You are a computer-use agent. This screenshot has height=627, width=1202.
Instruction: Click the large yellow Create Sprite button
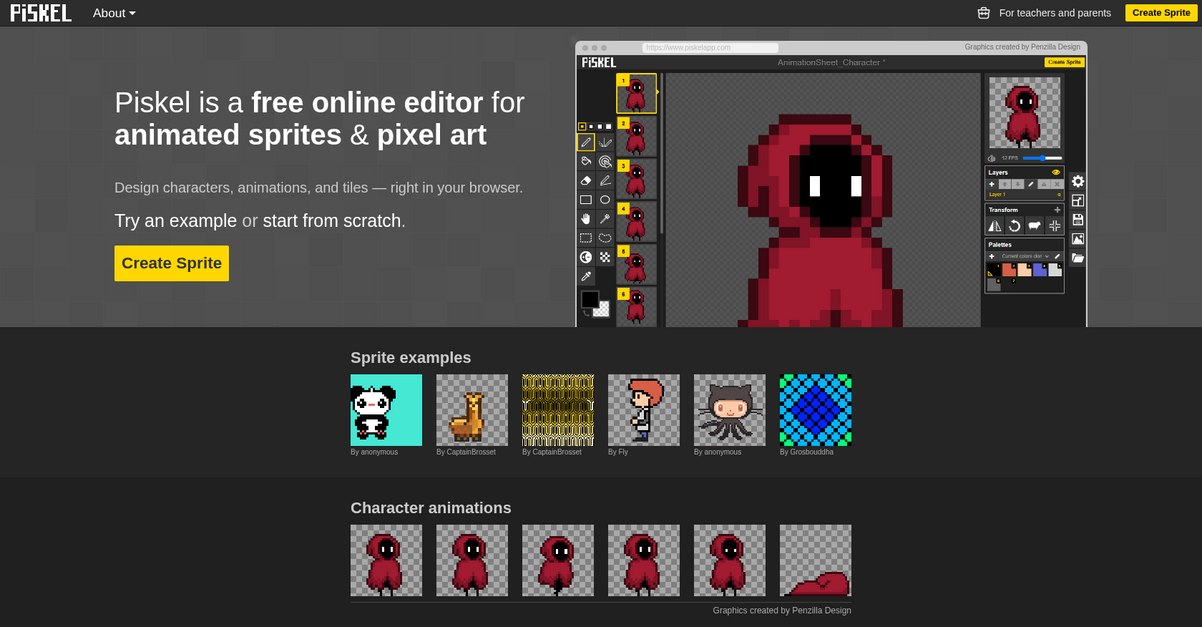point(171,263)
